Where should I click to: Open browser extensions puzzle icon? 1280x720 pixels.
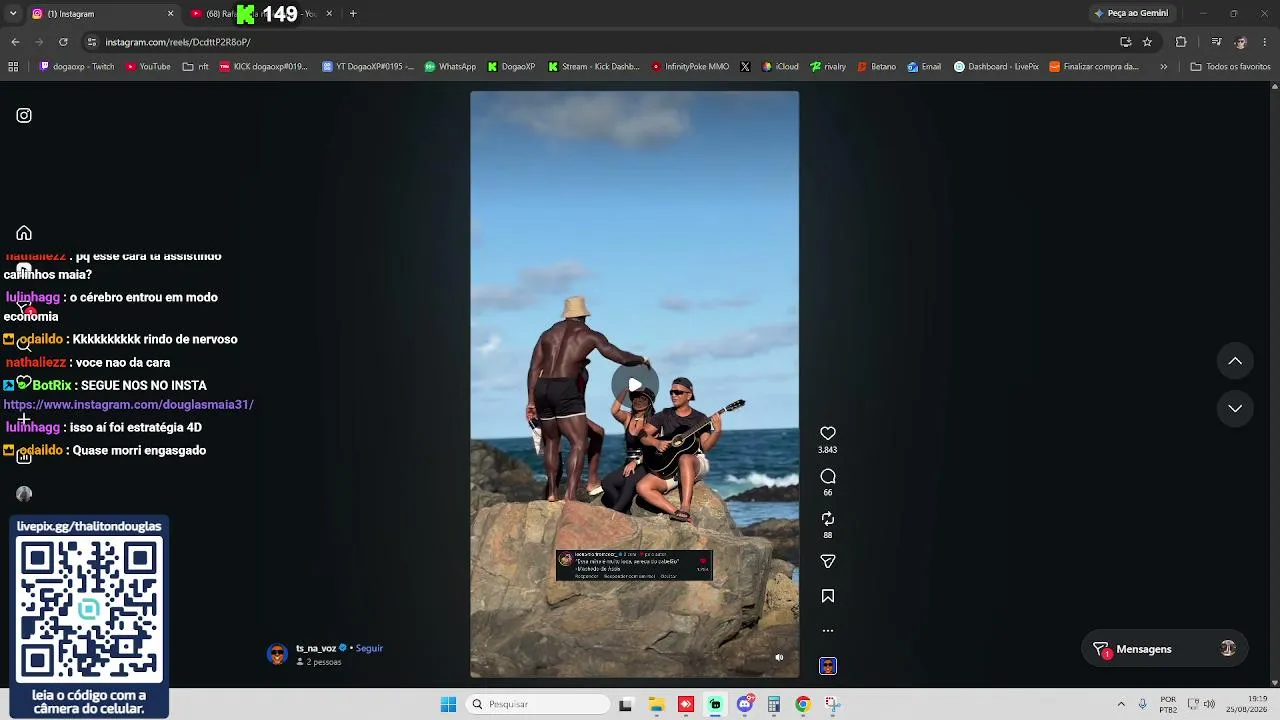point(1181,42)
